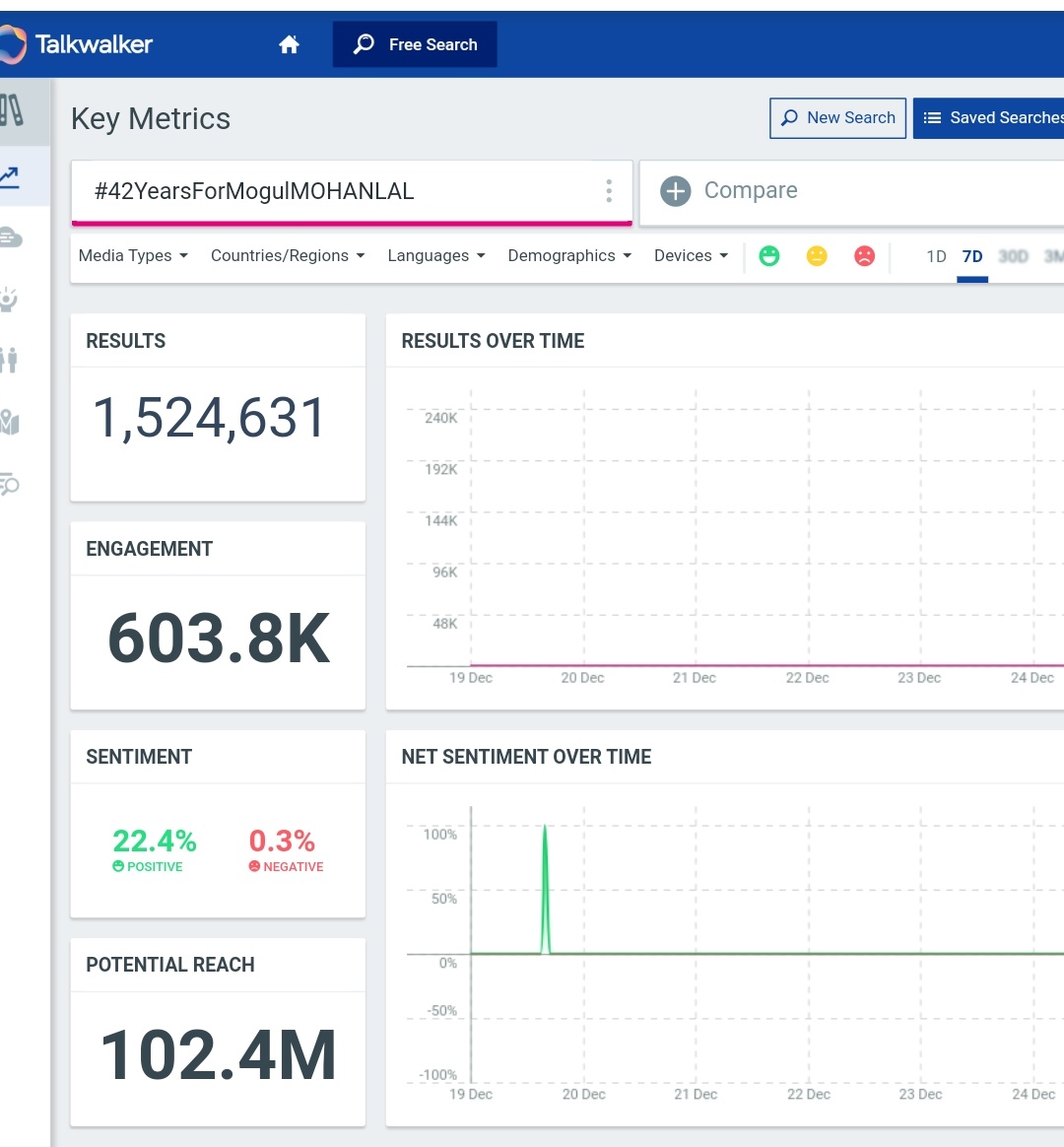Image resolution: width=1064 pixels, height=1147 pixels.
Task: Open the demographics people sidebar icon
Action: [9, 360]
